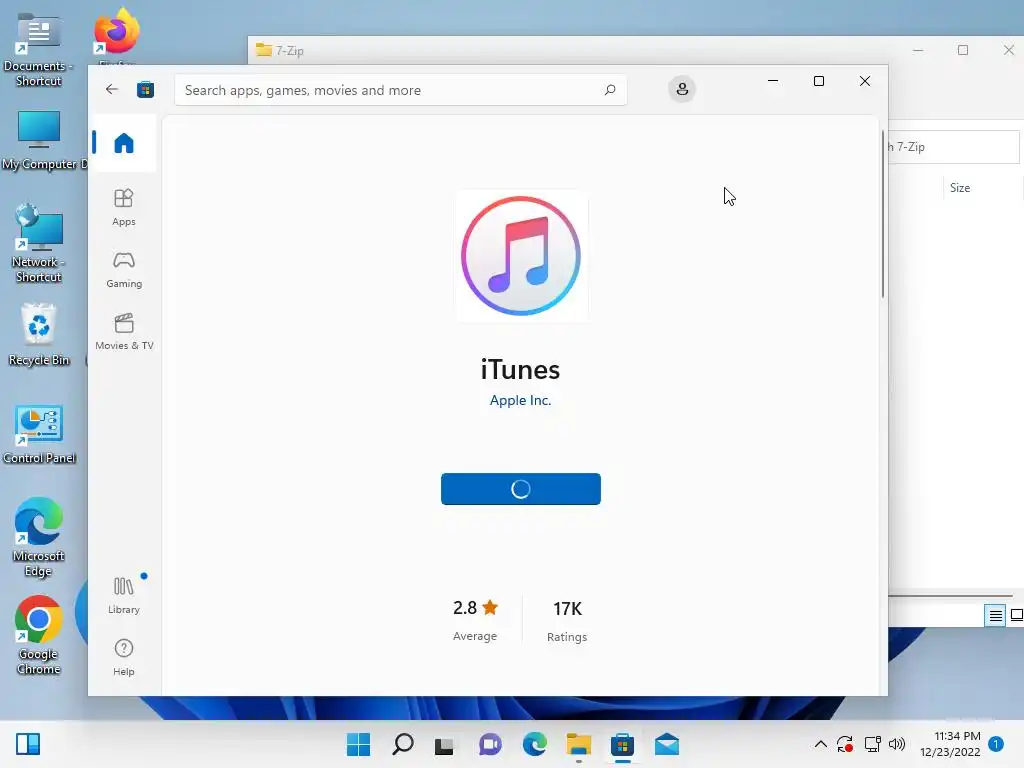Open the Gaming section
This screenshot has height=768, width=1024.
pos(123,269)
